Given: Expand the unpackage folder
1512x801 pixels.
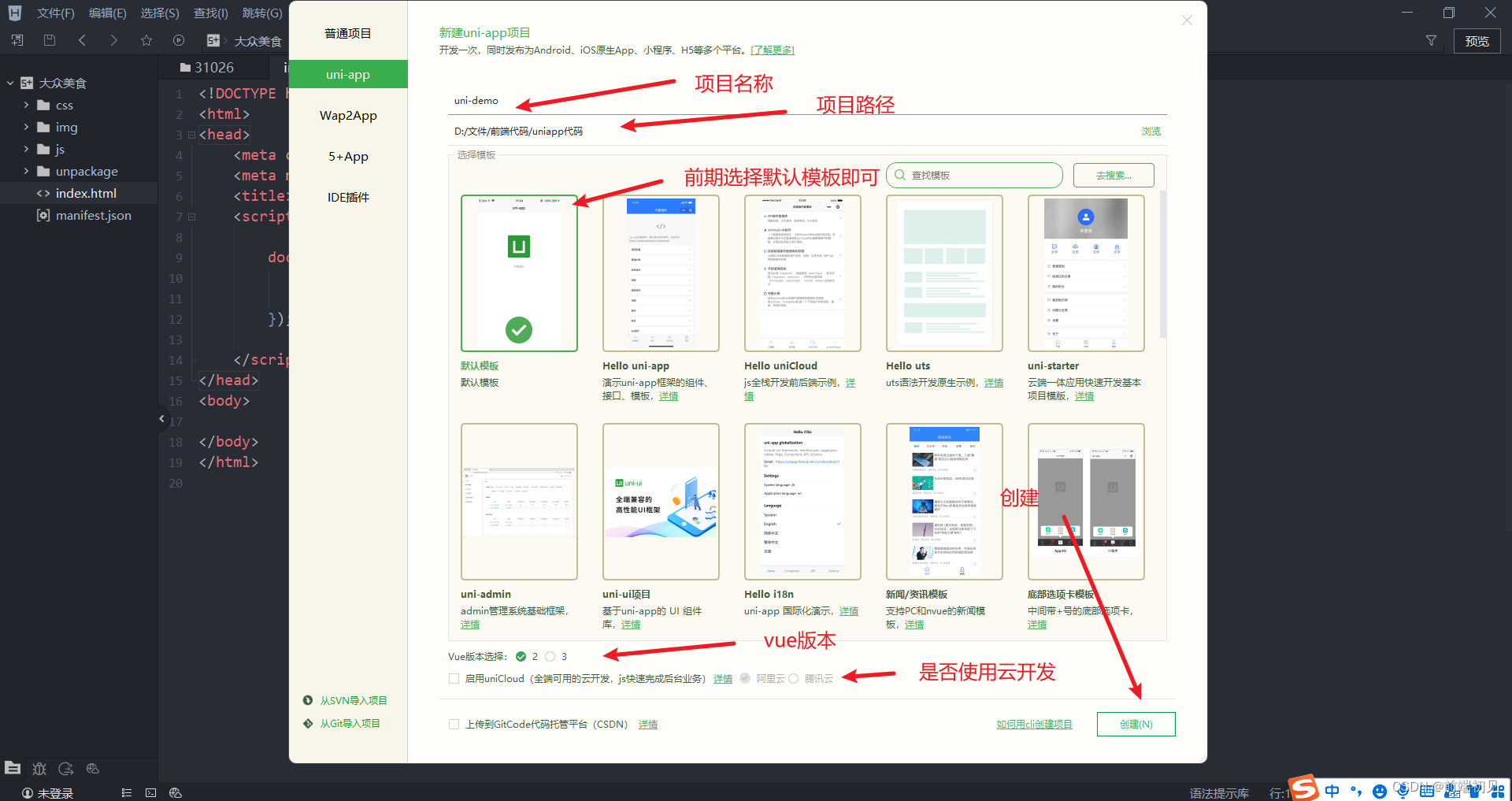Looking at the screenshot, I should click(26, 171).
